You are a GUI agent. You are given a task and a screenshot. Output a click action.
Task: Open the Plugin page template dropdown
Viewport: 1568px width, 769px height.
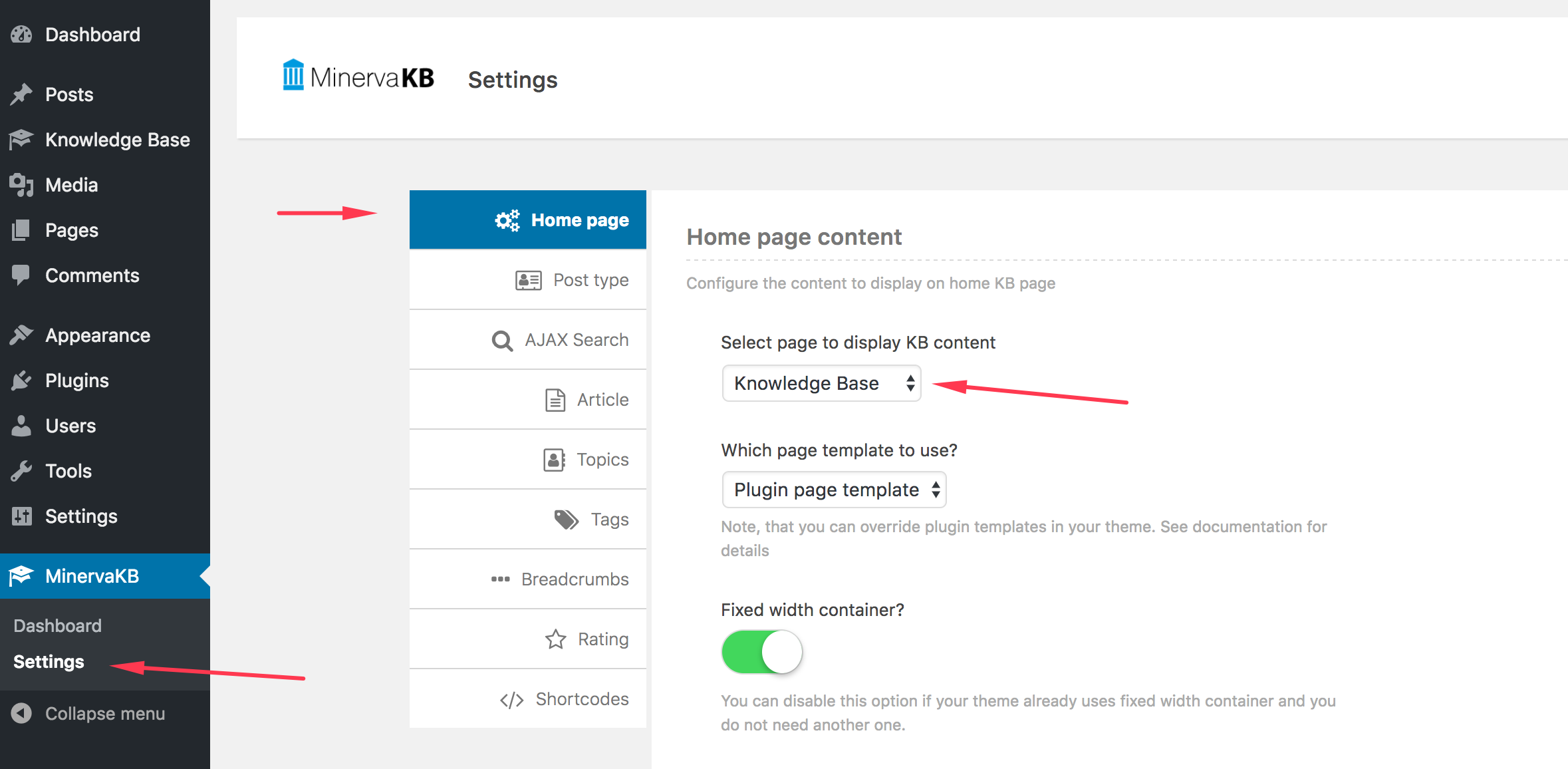pyautogui.click(x=834, y=490)
